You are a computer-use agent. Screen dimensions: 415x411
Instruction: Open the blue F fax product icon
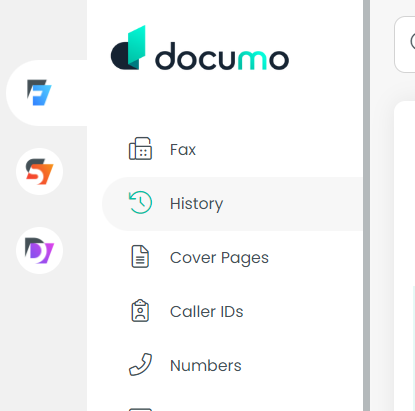39,93
